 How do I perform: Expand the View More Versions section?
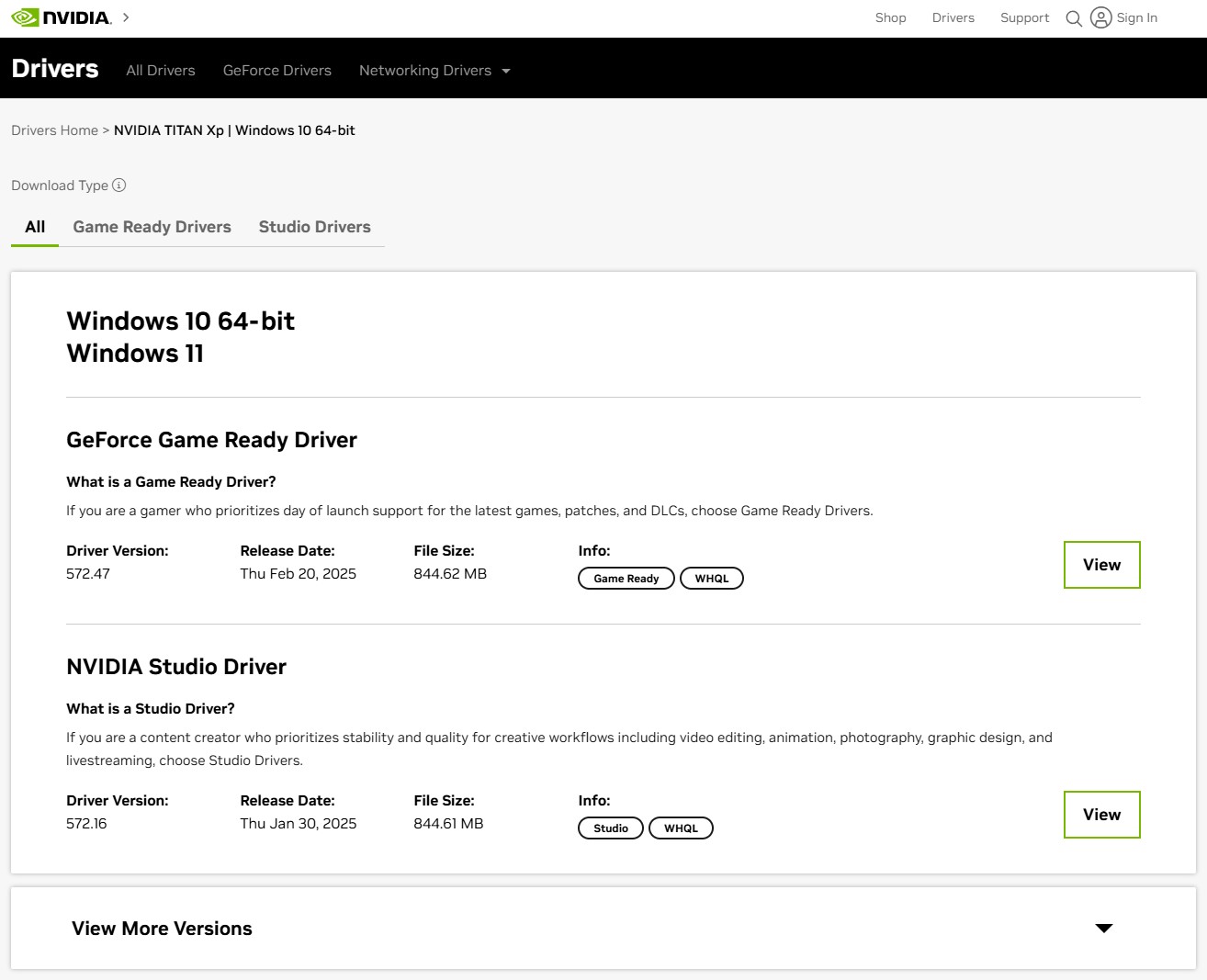click(x=603, y=929)
